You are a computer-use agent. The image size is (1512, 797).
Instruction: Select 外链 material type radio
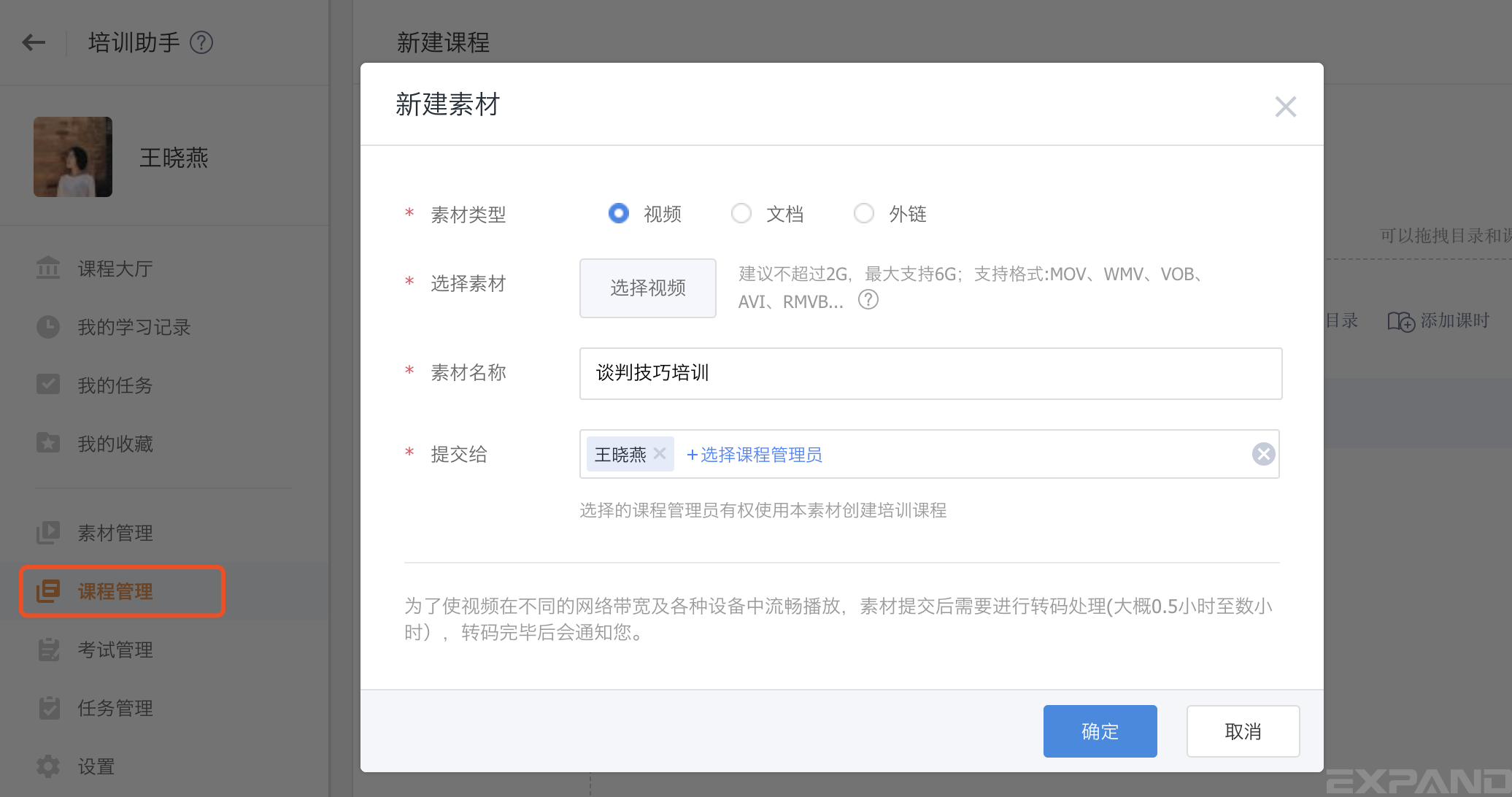point(864,213)
